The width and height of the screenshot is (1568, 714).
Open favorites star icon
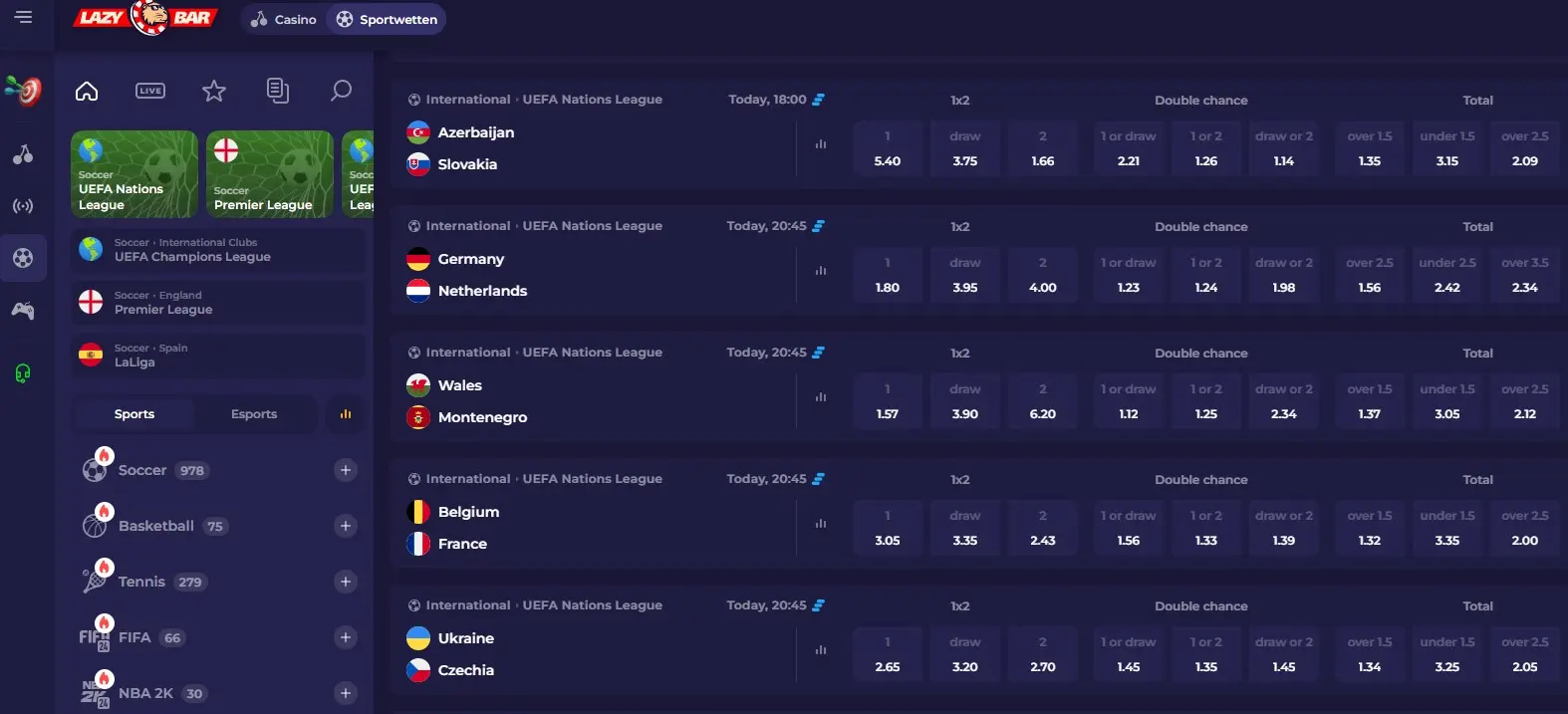[214, 91]
